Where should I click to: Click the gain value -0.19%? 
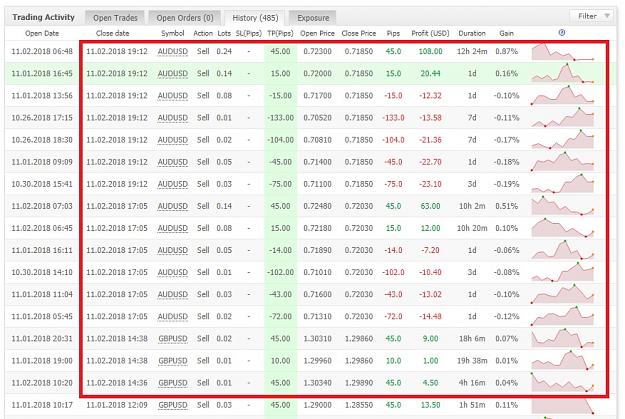[x=506, y=184]
